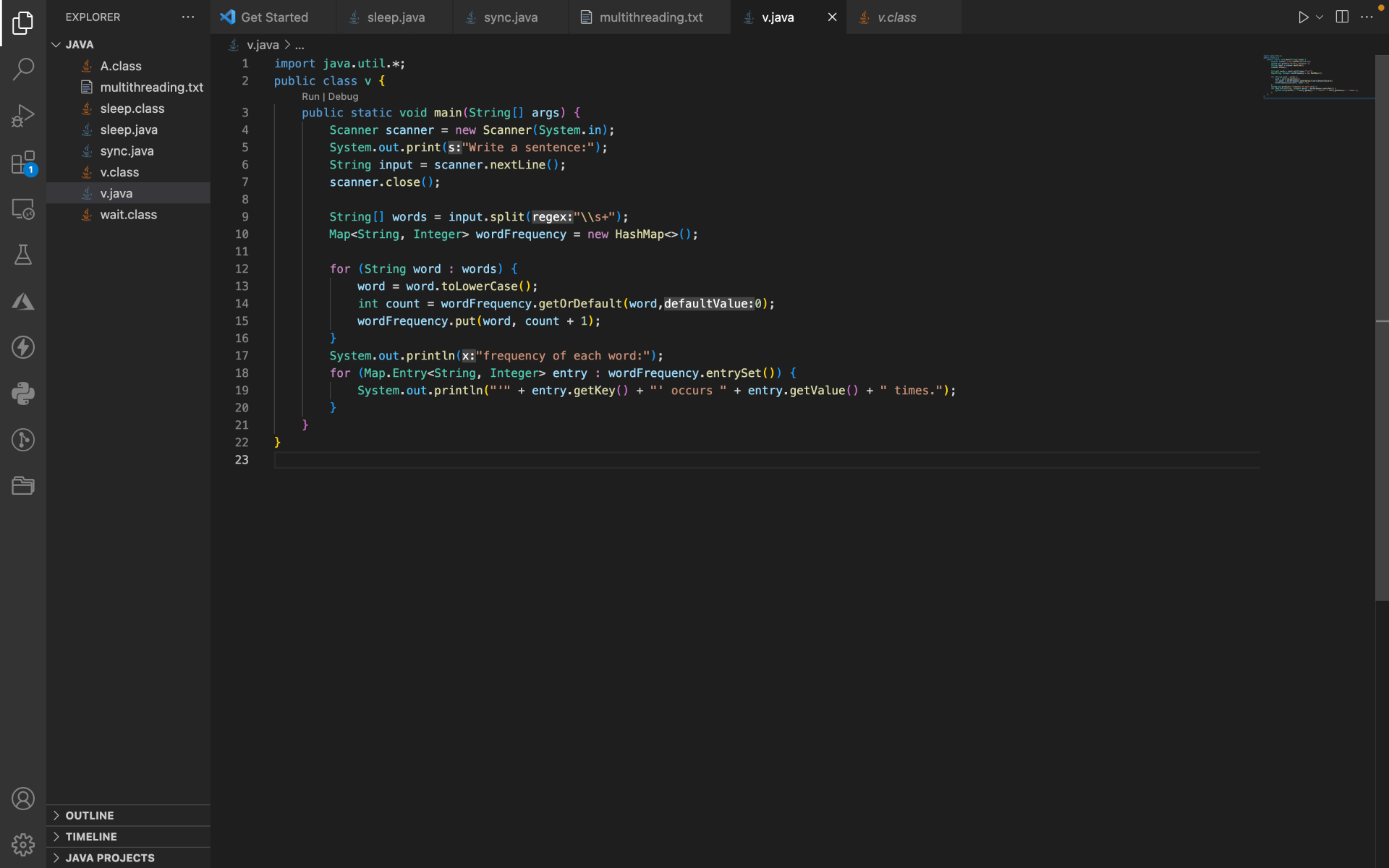Open dropdown arrow next to Run button
The width and height of the screenshot is (1389, 868).
(x=1320, y=17)
